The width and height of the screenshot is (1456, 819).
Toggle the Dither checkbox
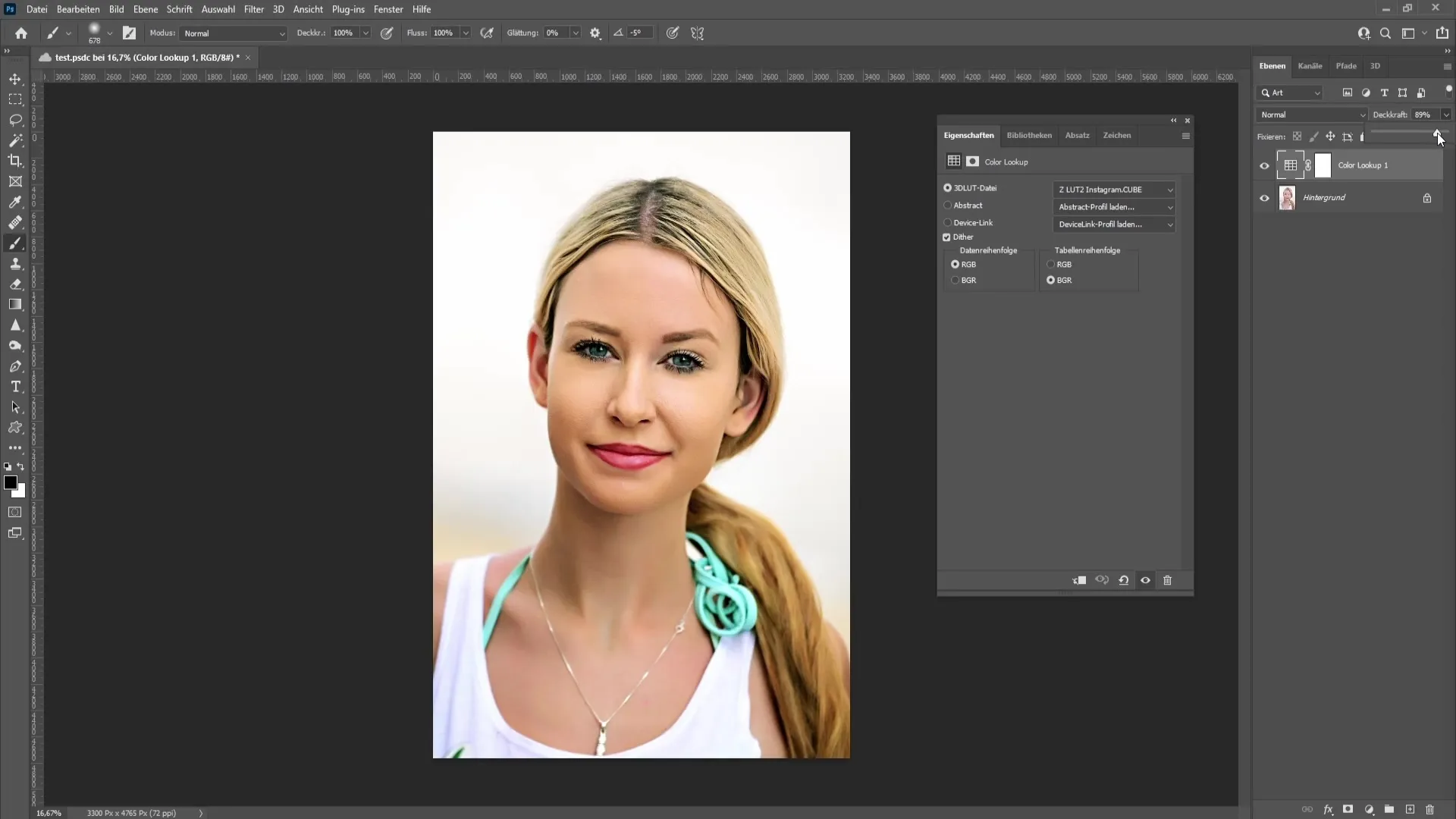pyautogui.click(x=946, y=237)
